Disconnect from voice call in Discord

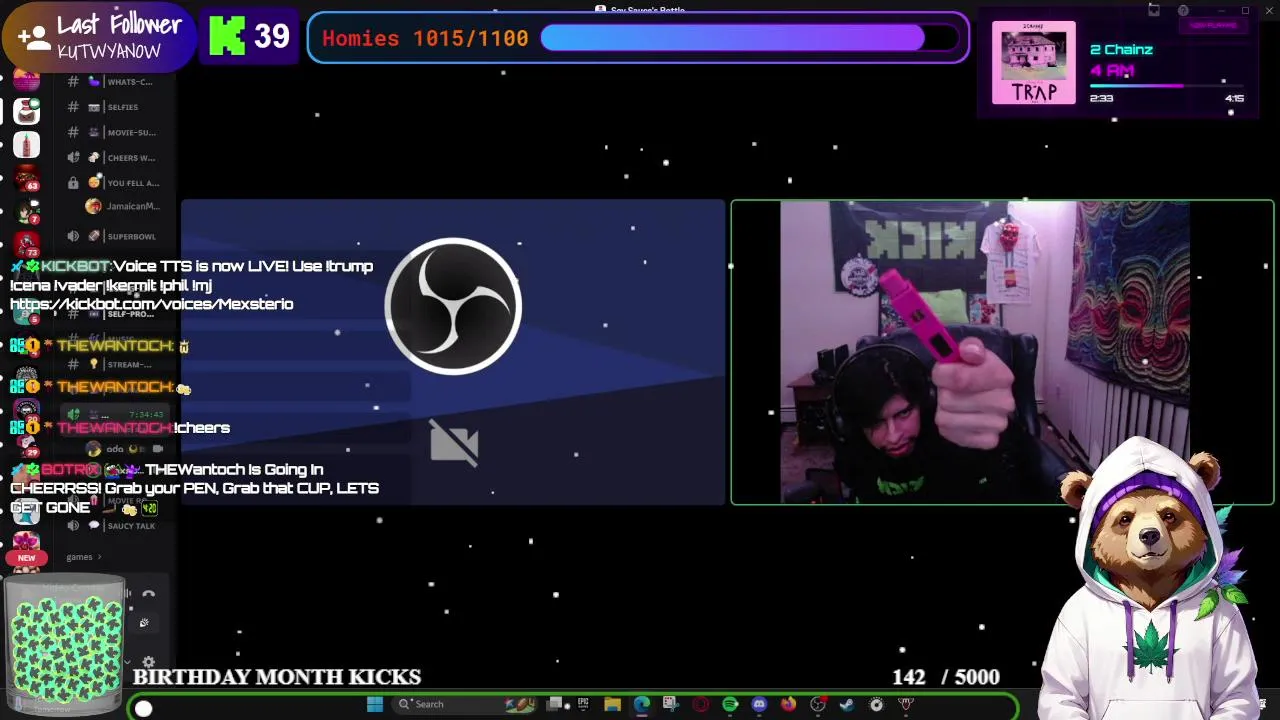tap(149, 594)
